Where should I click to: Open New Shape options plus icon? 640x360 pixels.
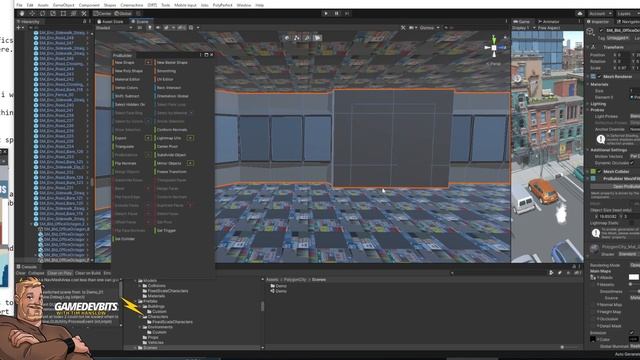coord(148,62)
